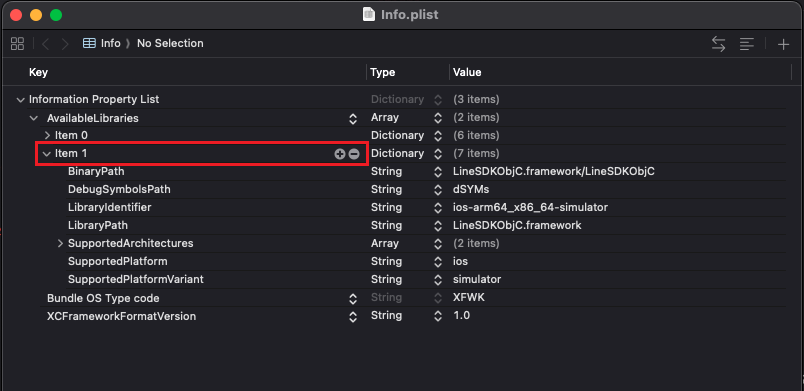Click the Value column header
This screenshot has width=804, height=391.
[x=467, y=72]
